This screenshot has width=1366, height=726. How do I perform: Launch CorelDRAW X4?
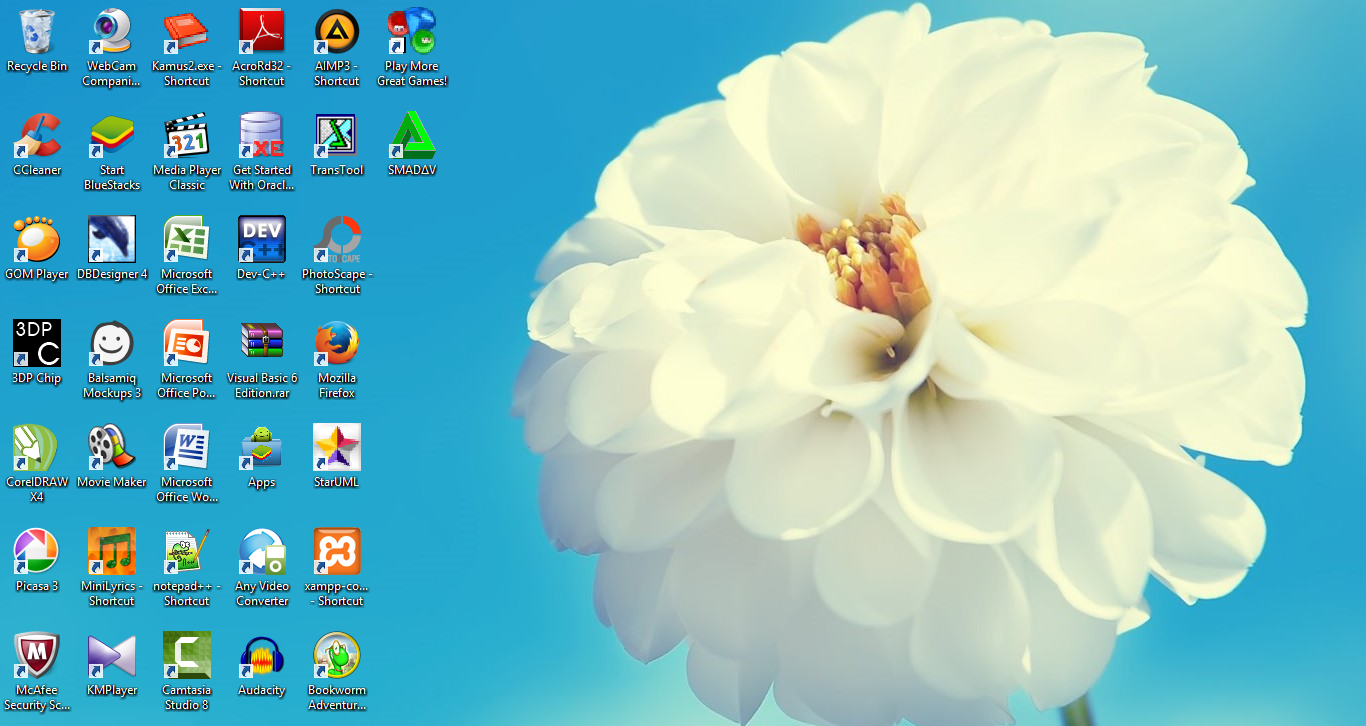[37, 443]
